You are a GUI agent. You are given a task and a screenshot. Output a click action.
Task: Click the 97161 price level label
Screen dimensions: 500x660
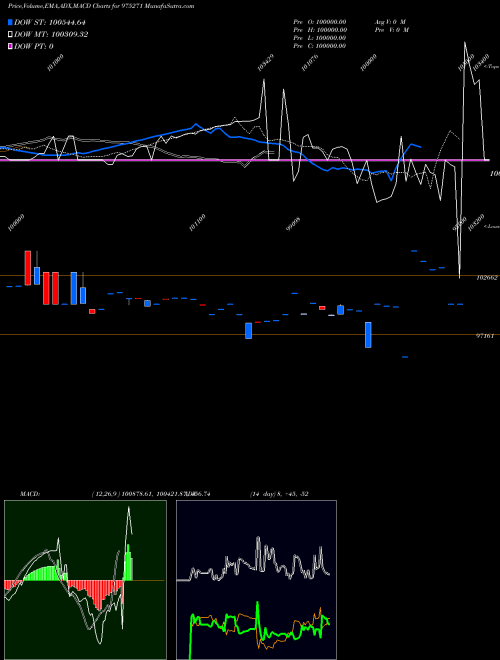(x=487, y=336)
